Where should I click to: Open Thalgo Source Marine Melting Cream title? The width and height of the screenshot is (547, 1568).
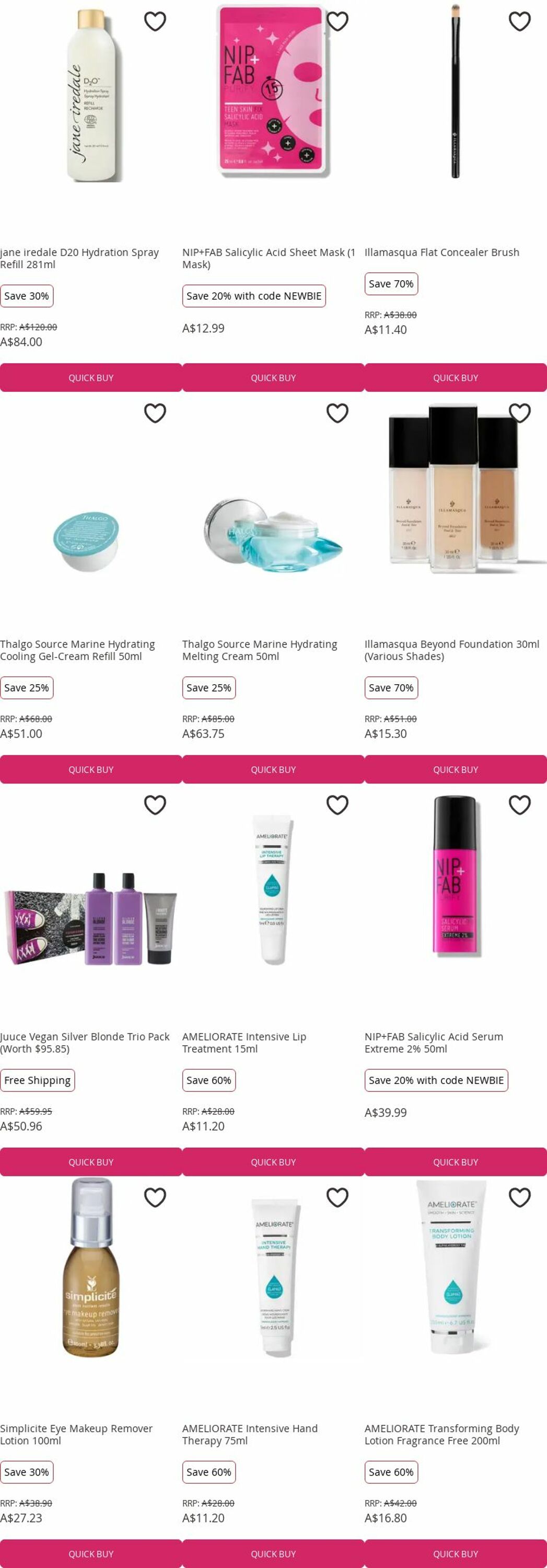[x=260, y=650]
